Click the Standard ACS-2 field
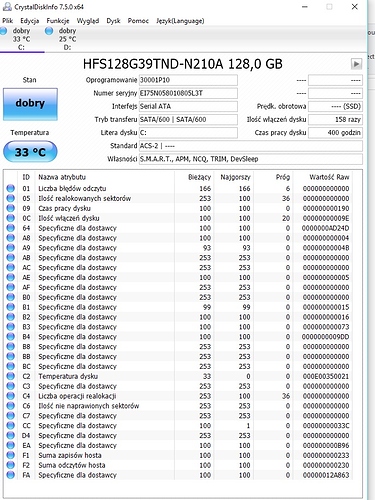375x500 pixels. (x=251, y=146)
